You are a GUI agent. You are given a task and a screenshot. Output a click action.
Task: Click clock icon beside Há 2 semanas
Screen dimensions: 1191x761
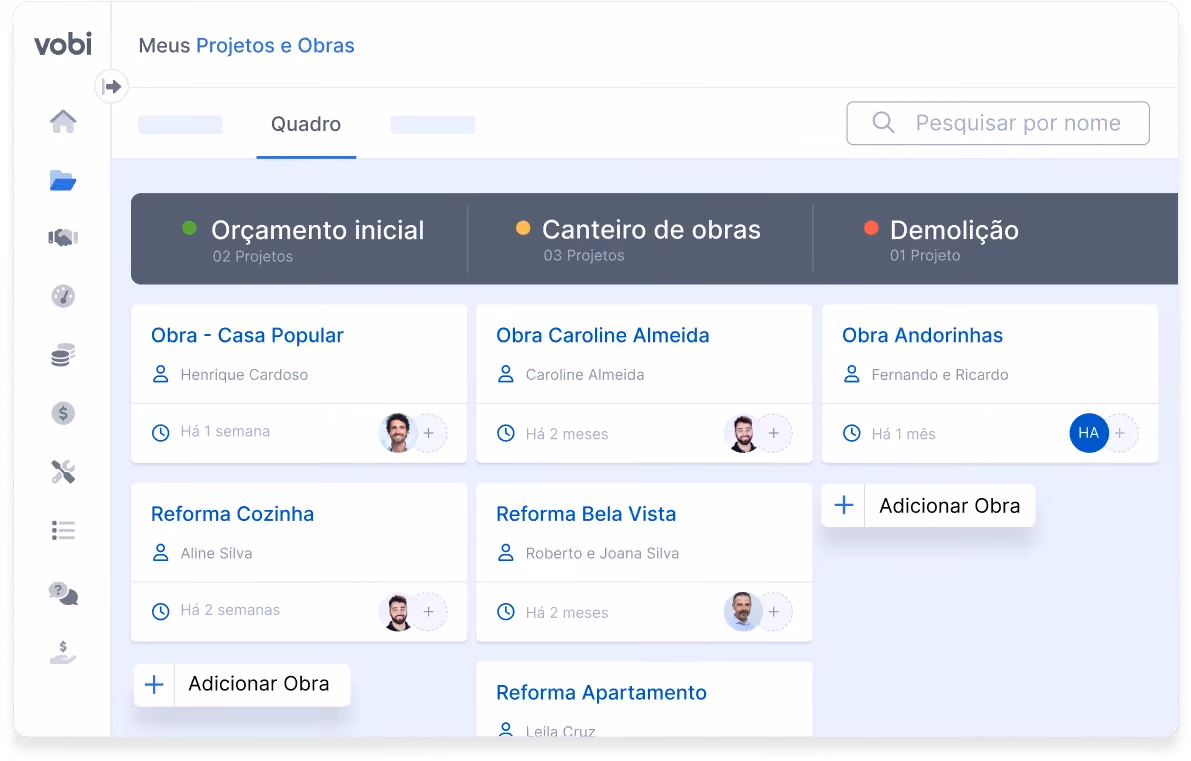coord(160,611)
